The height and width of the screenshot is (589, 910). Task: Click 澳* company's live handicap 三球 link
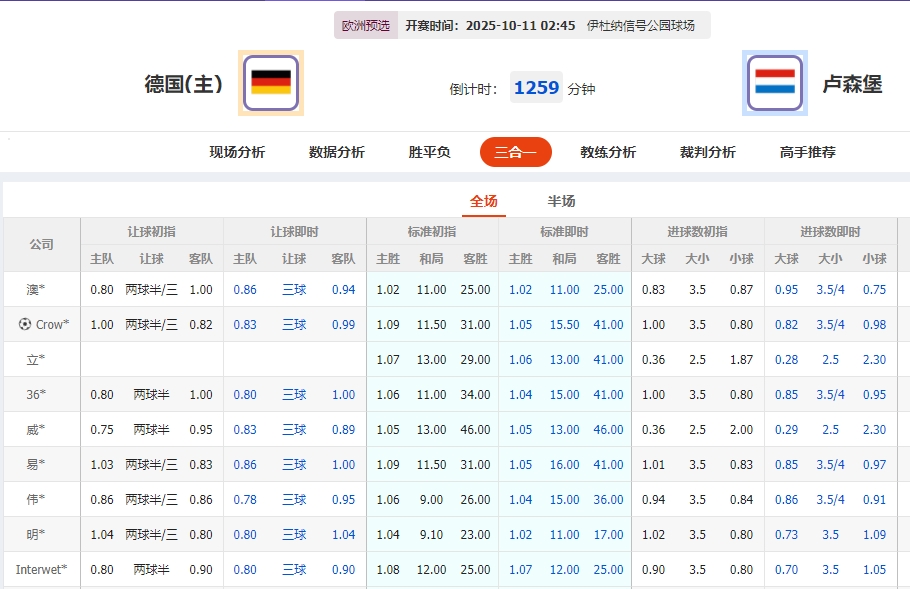294,289
